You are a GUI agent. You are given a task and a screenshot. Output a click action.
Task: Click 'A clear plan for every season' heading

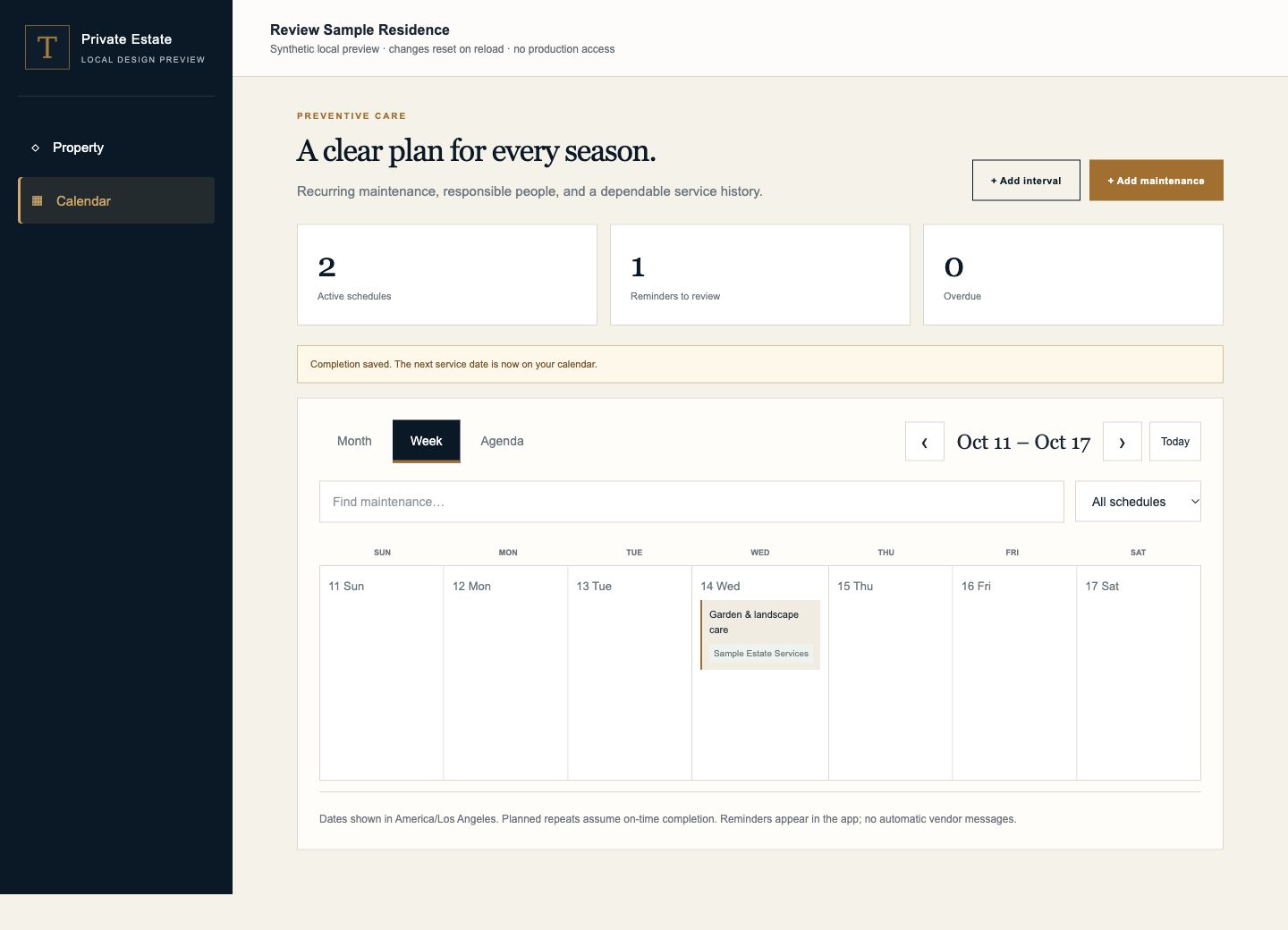476,151
